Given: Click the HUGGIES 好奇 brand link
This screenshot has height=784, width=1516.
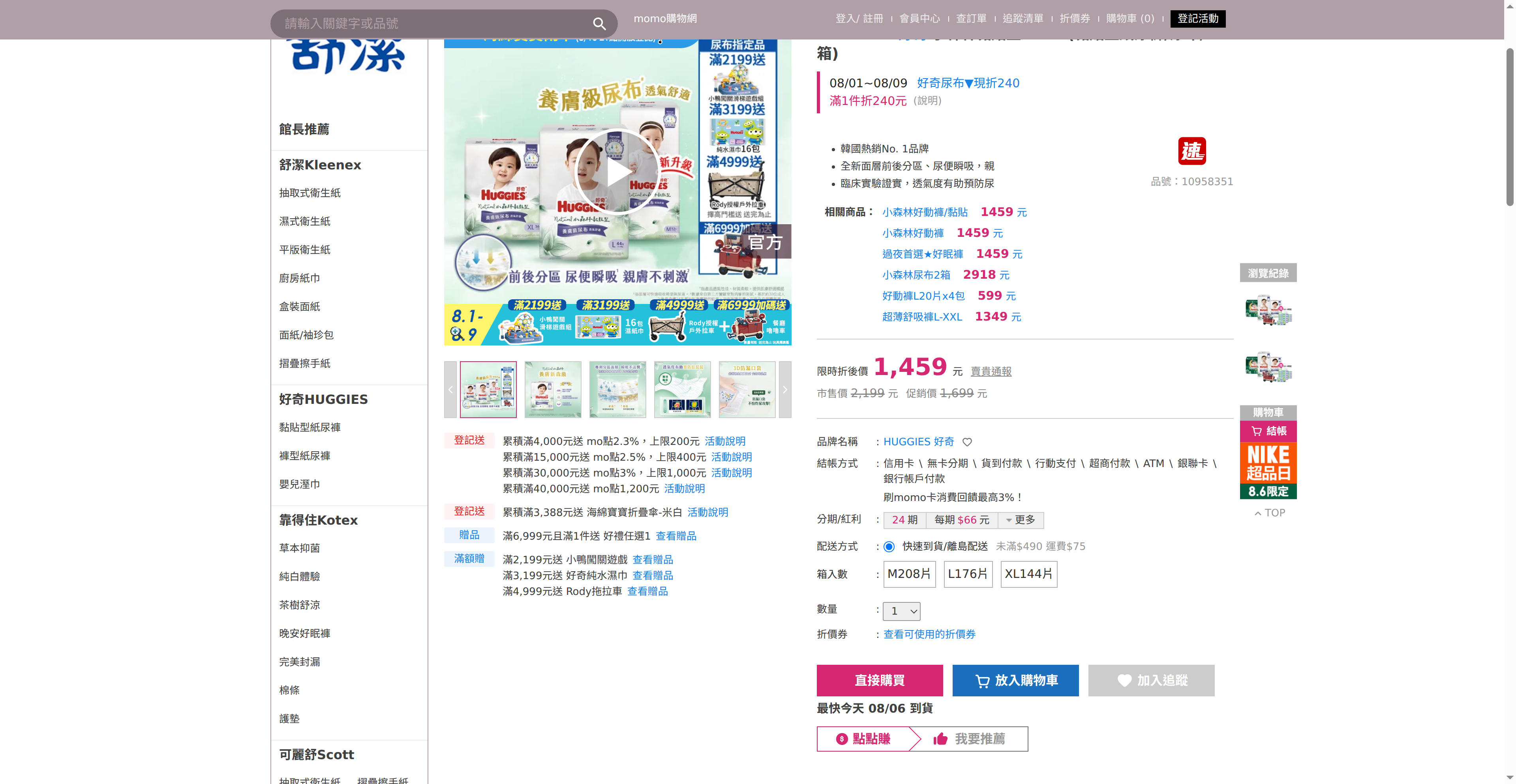Looking at the screenshot, I should click(x=919, y=442).
